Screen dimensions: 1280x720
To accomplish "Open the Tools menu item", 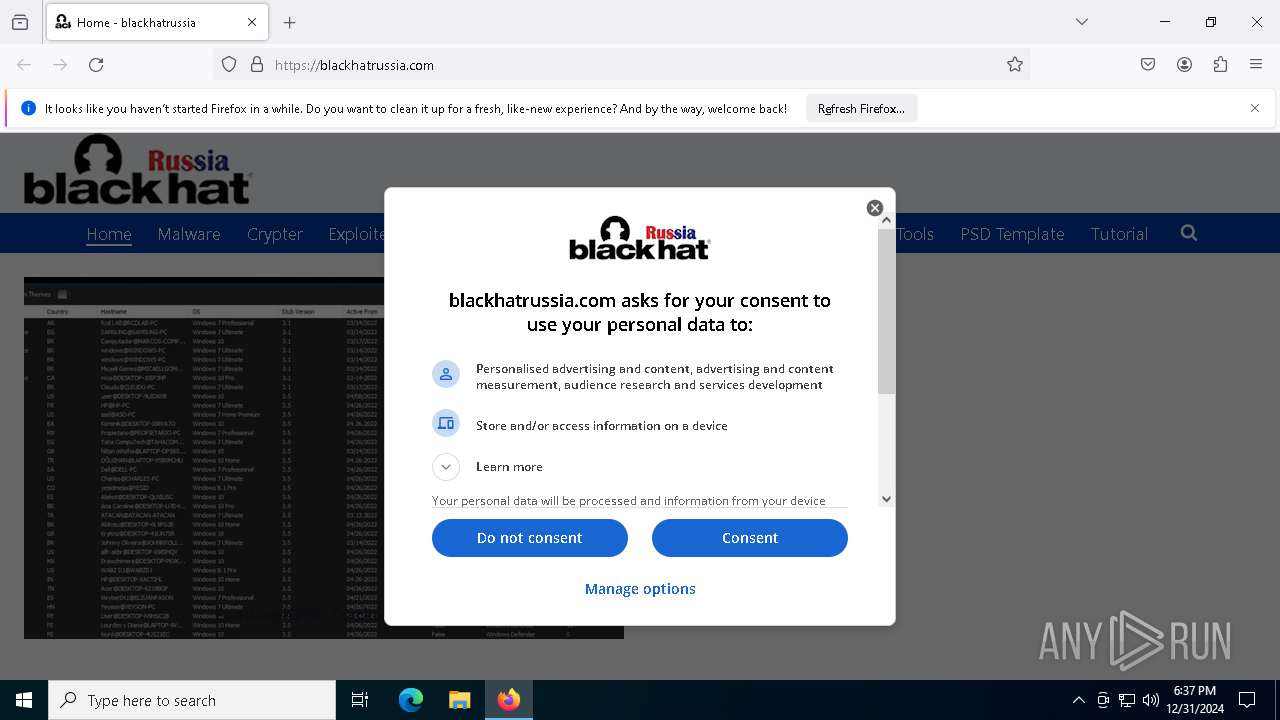I will click(x=915, y=234).
